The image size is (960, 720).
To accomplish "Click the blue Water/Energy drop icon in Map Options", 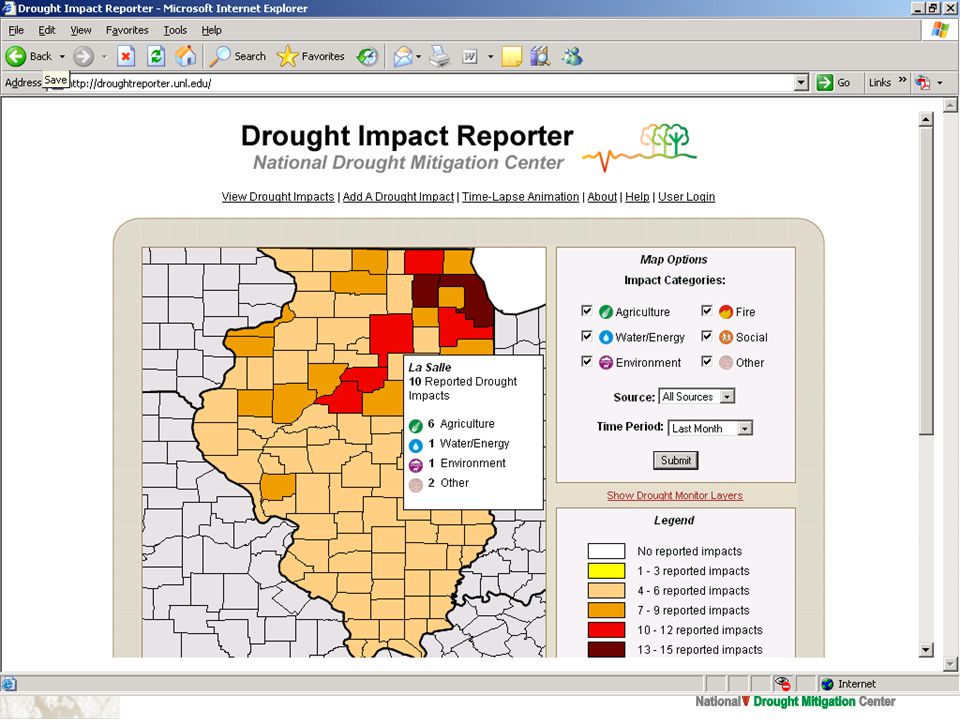I will [606, 337].
